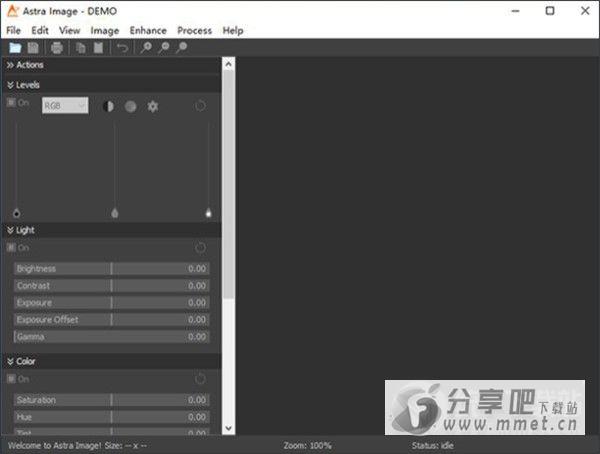
Task: Maximize the Astra Image window
Action: click(x=550, y=11)
